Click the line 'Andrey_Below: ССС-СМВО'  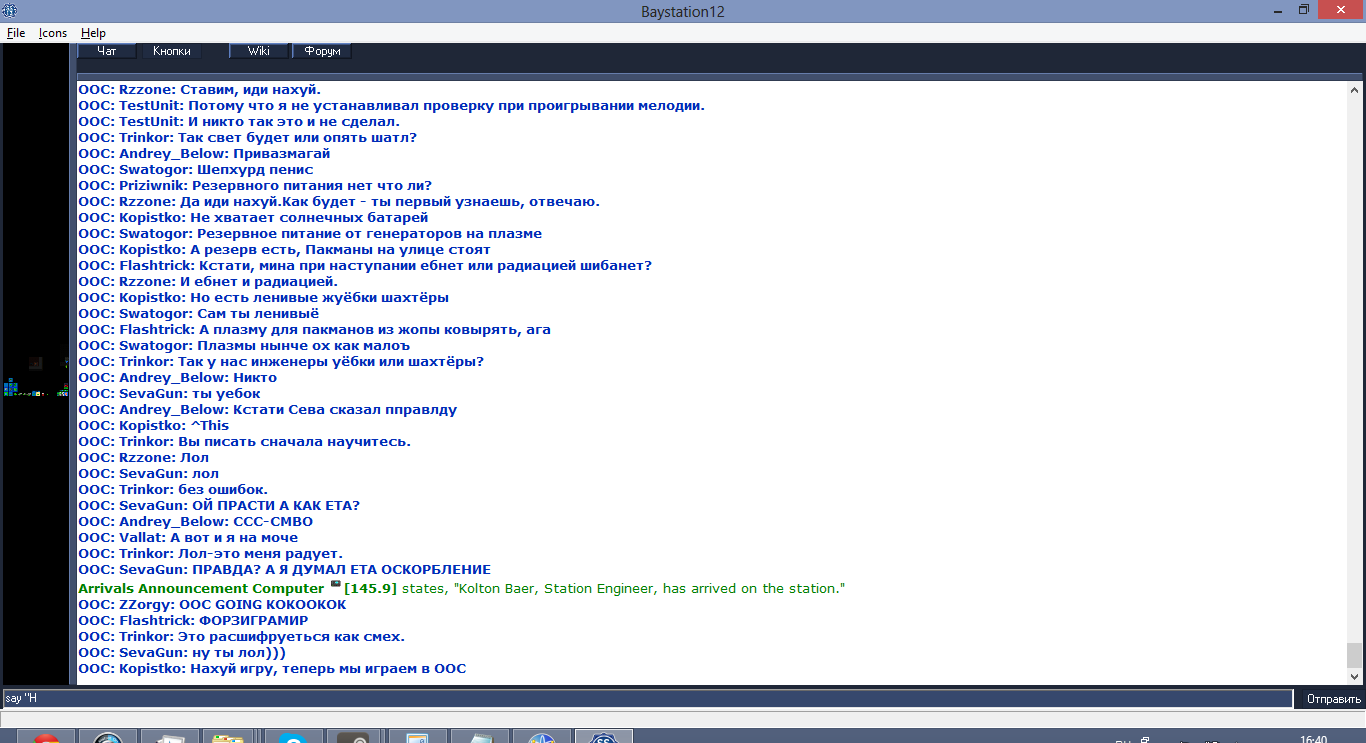click(195, 522)
